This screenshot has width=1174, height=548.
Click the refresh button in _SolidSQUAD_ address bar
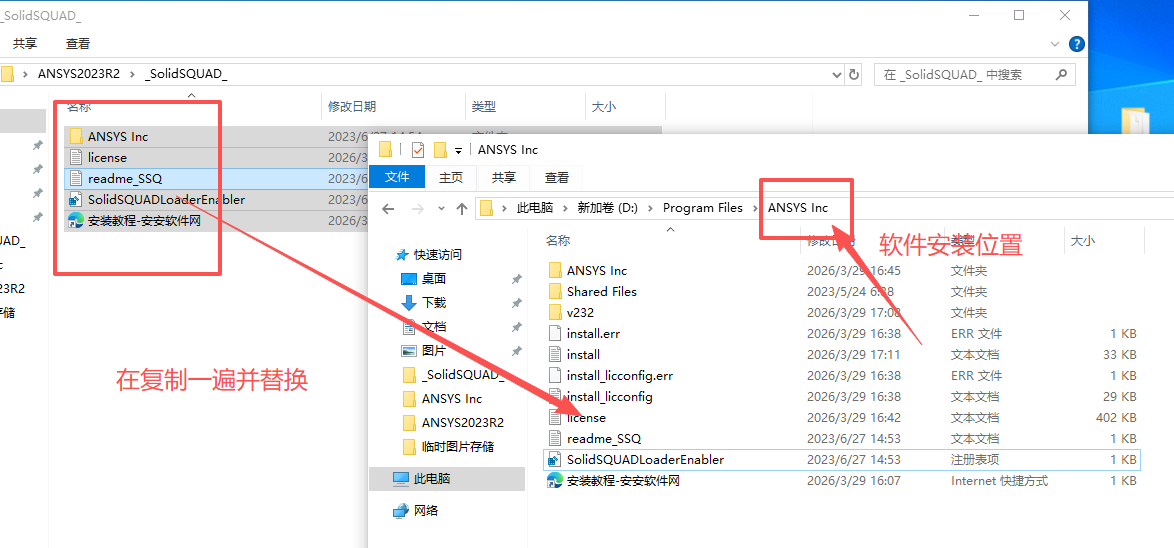pyautogui.click(x=854, y=74)
